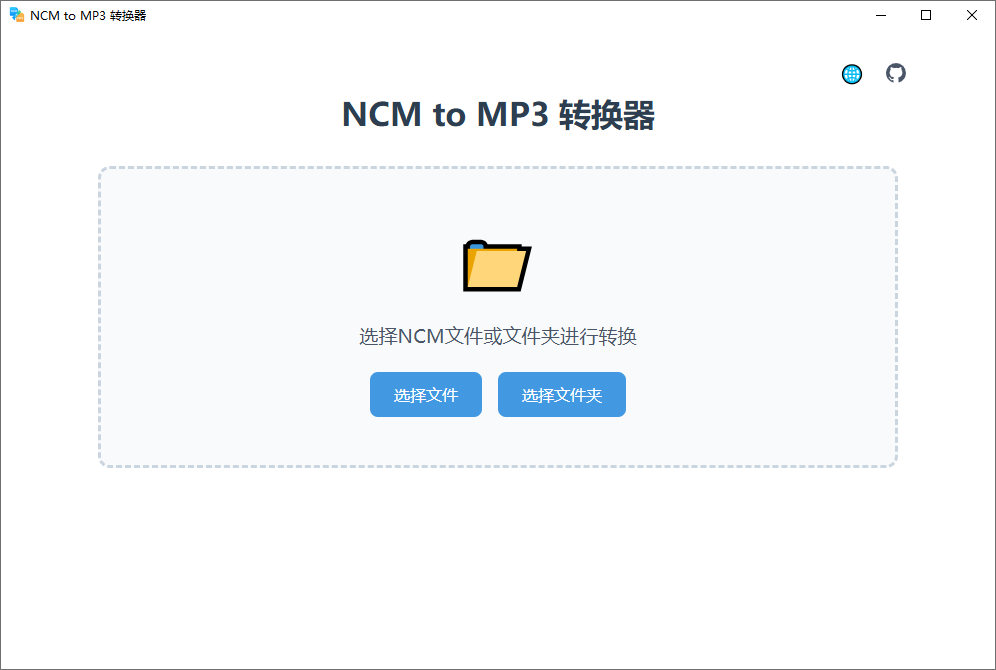
Task: Maximize the converter window
Action: [925, 15]
